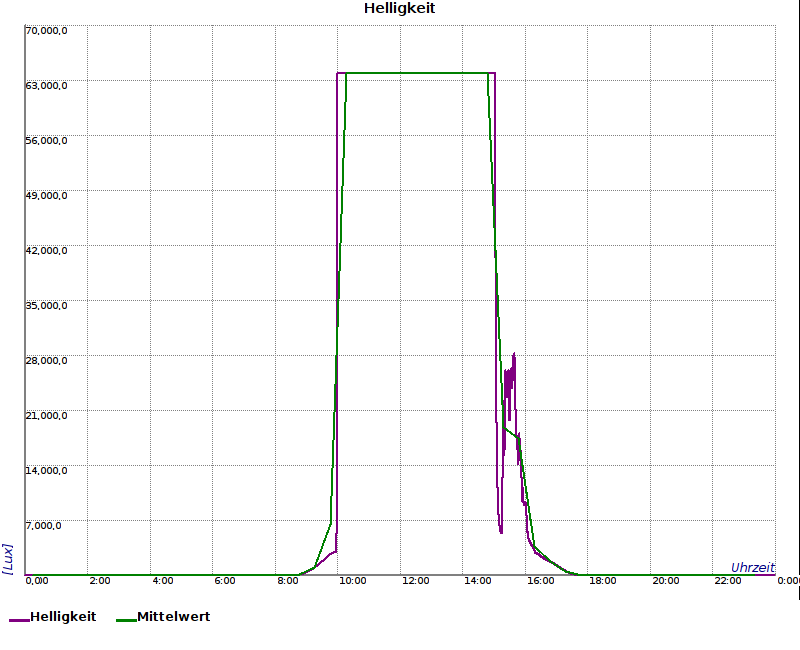
Task: Click the 20:00 time axis label
Action: coord(666,581)
